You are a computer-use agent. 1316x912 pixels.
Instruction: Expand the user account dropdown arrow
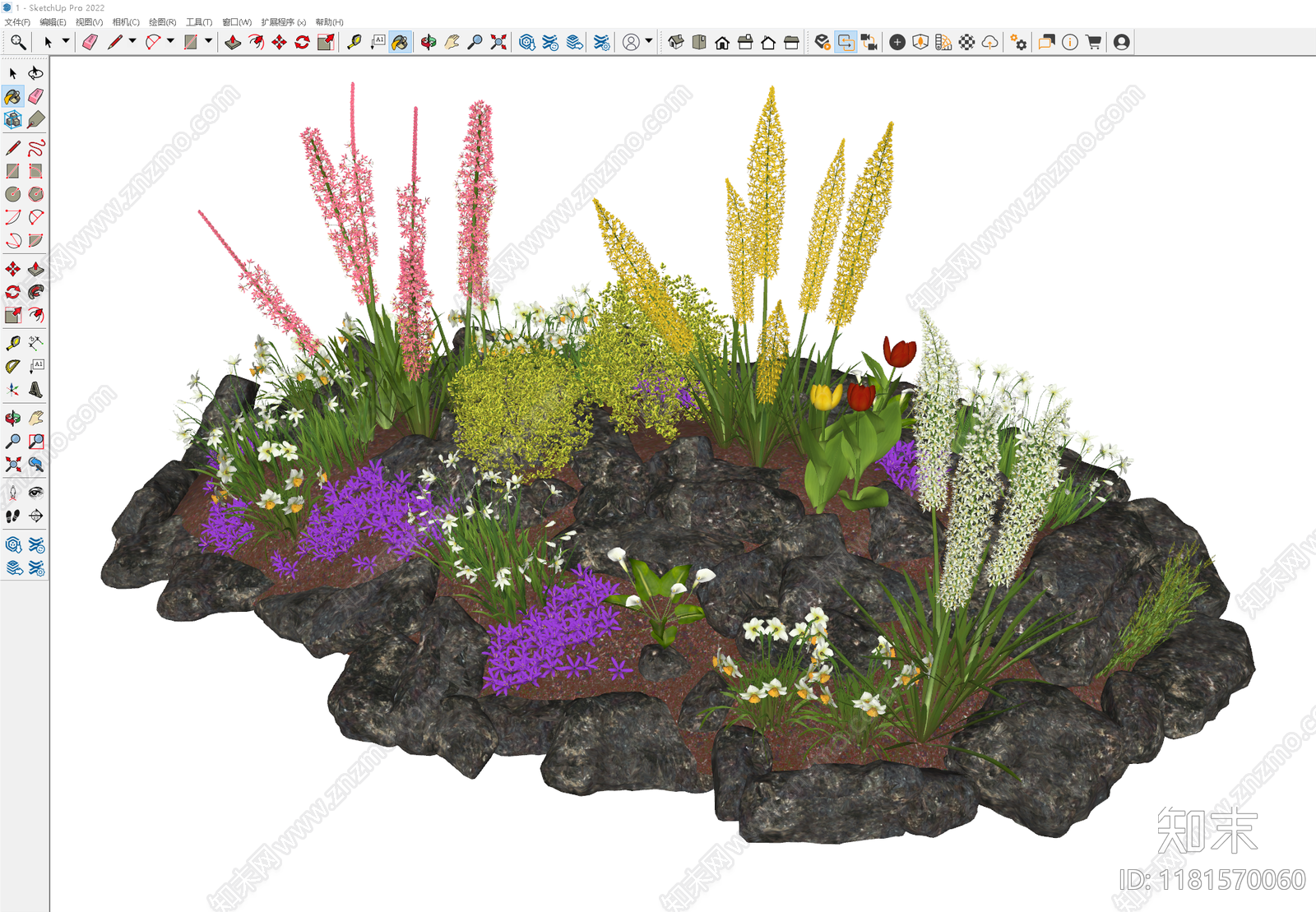pos(649,40)
